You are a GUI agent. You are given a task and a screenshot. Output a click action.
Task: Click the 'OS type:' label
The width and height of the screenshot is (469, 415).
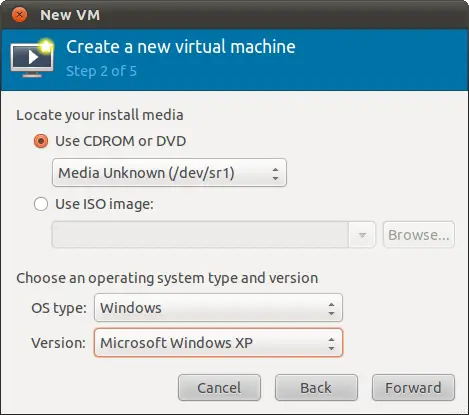[59, 308]
